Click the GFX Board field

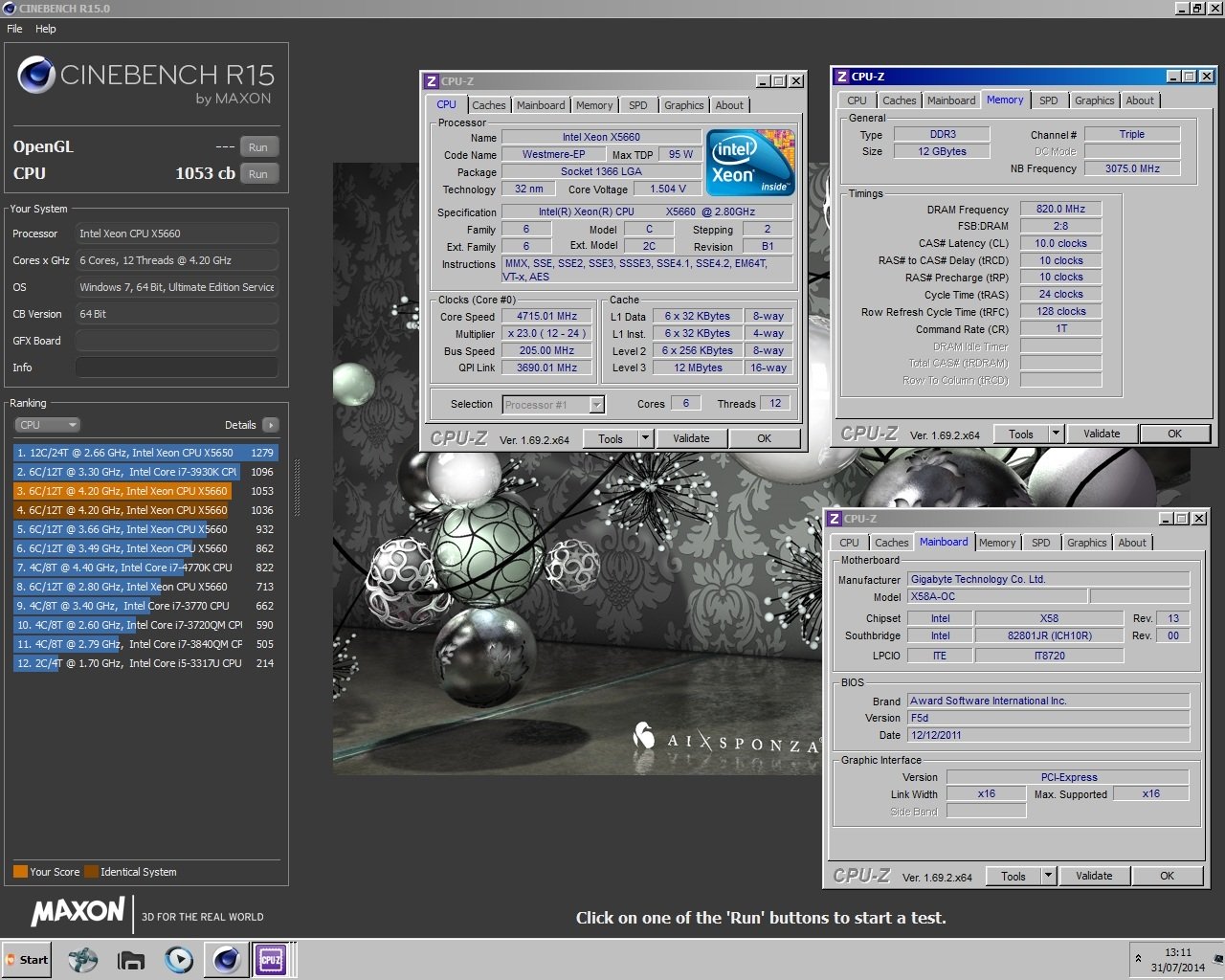coord(177,341)
